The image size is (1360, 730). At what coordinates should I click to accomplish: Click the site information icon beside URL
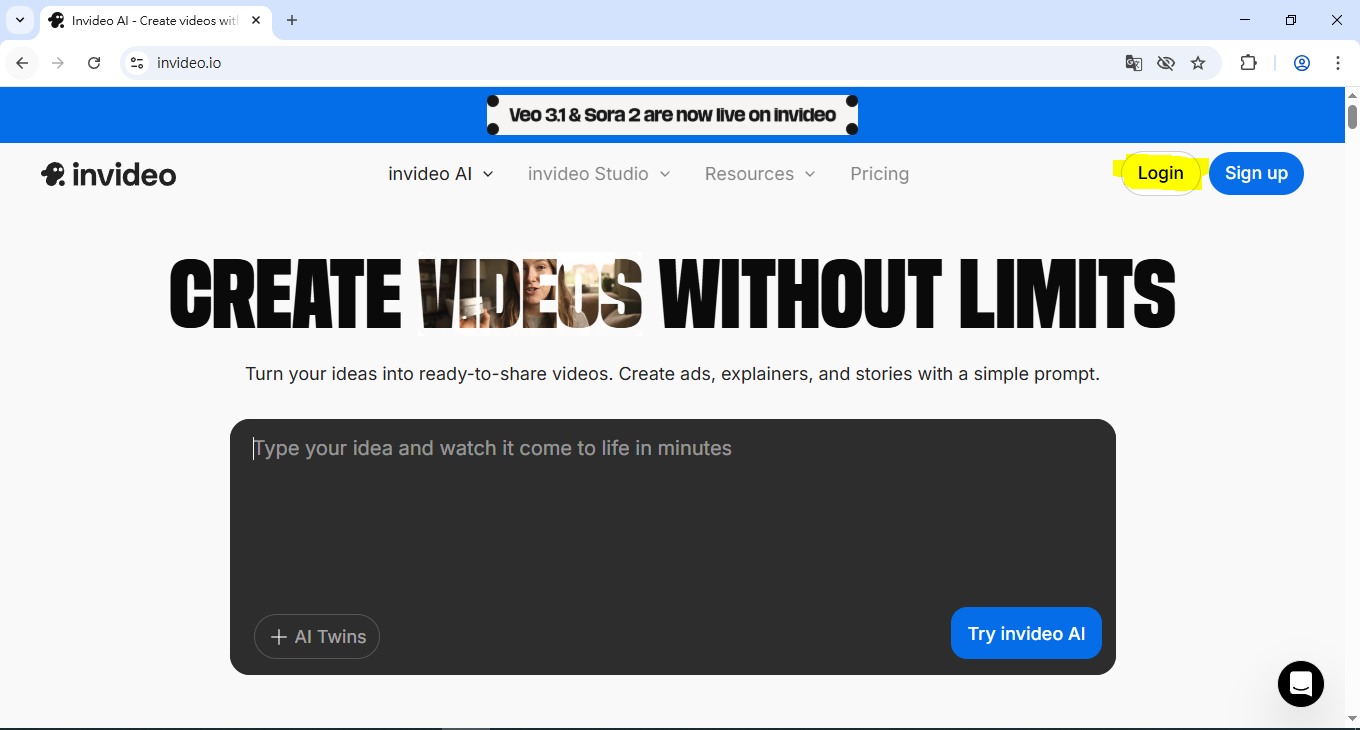[138, 63]
